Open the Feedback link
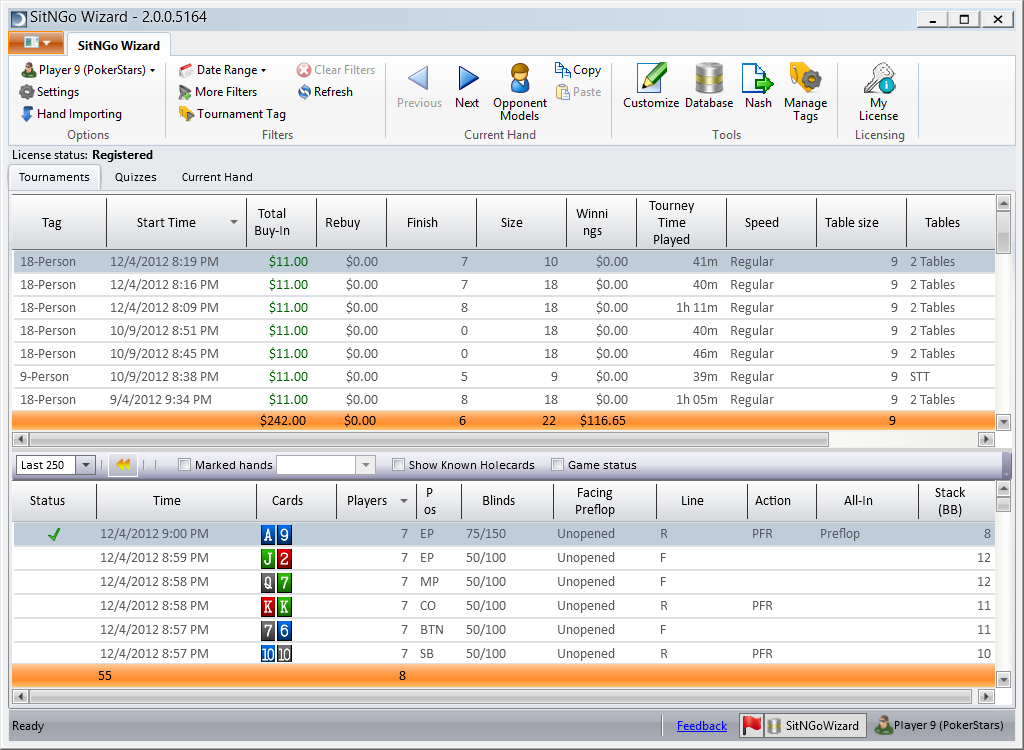This screenshot has width=1024, height=750. [701, 726]
